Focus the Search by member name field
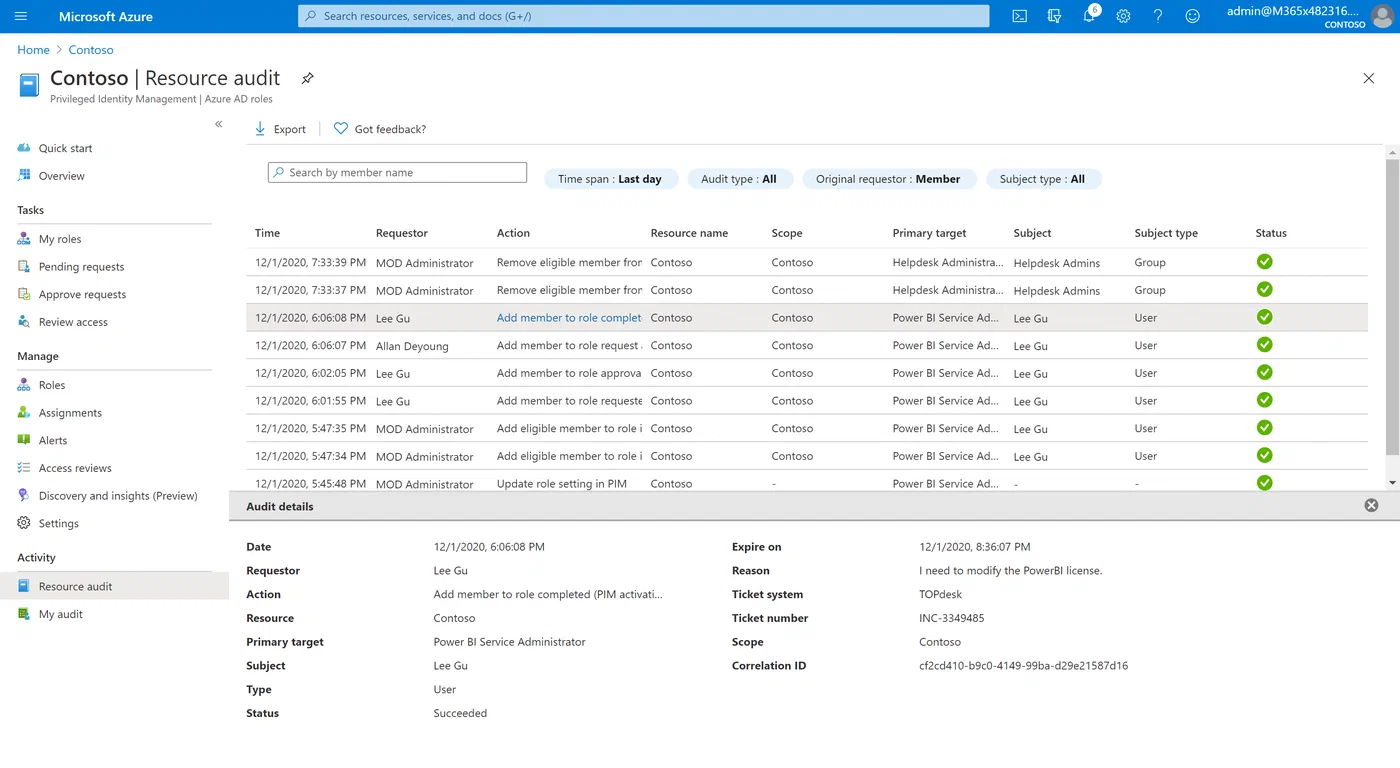 click(397, 172)
